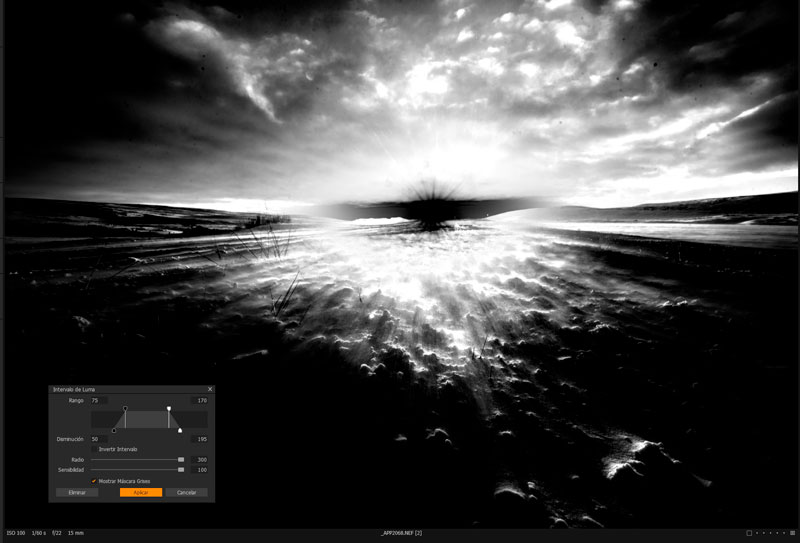Click the Radio value field showing 300
This screenshot has height=543, width=800.
pyautogui.click(x=200, y=460)
